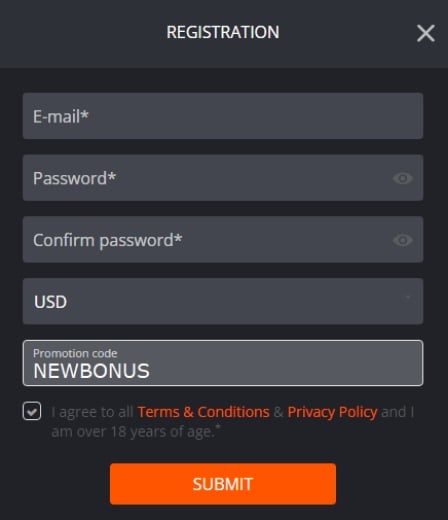
Task: Close the Registration dialog with the X
Action: coord(426,33)
